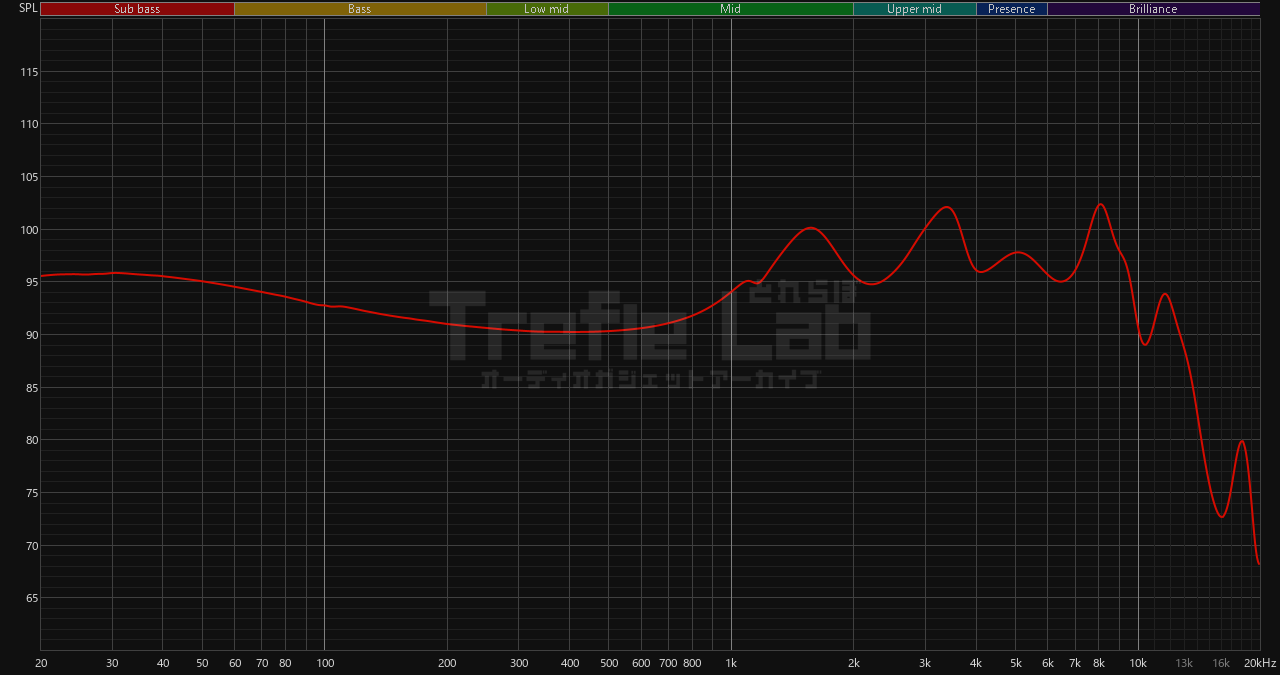Click the 90 dB value on SPL axis

(x=30, y=335)
